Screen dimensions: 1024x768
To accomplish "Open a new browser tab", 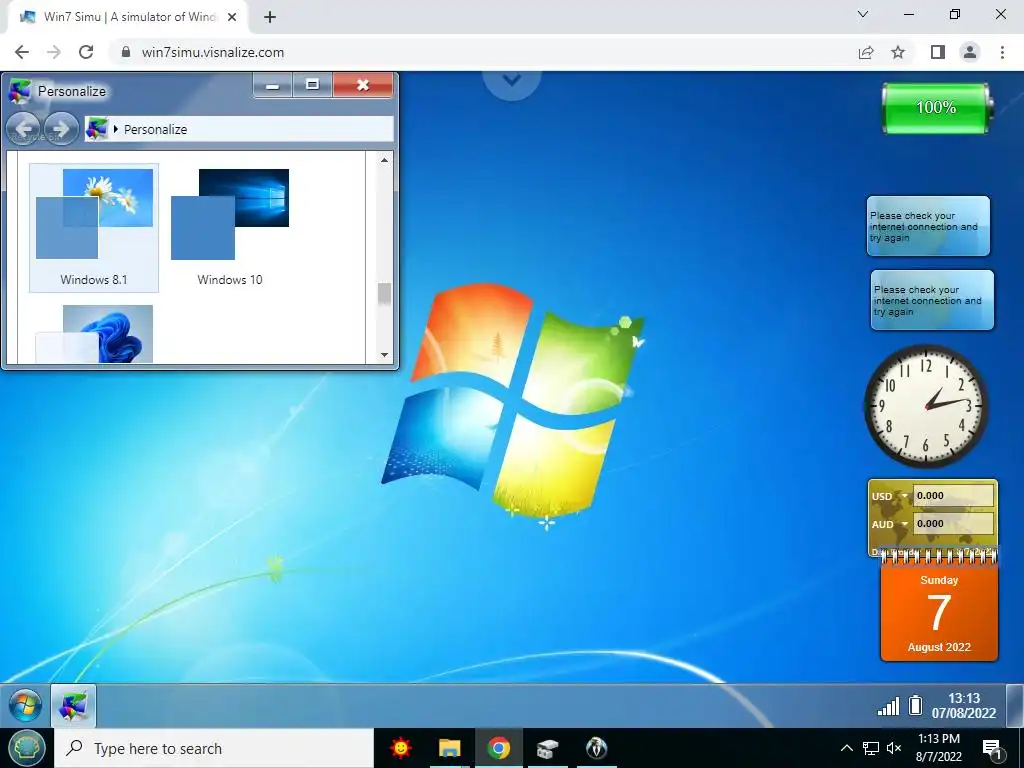I will 270,17.
